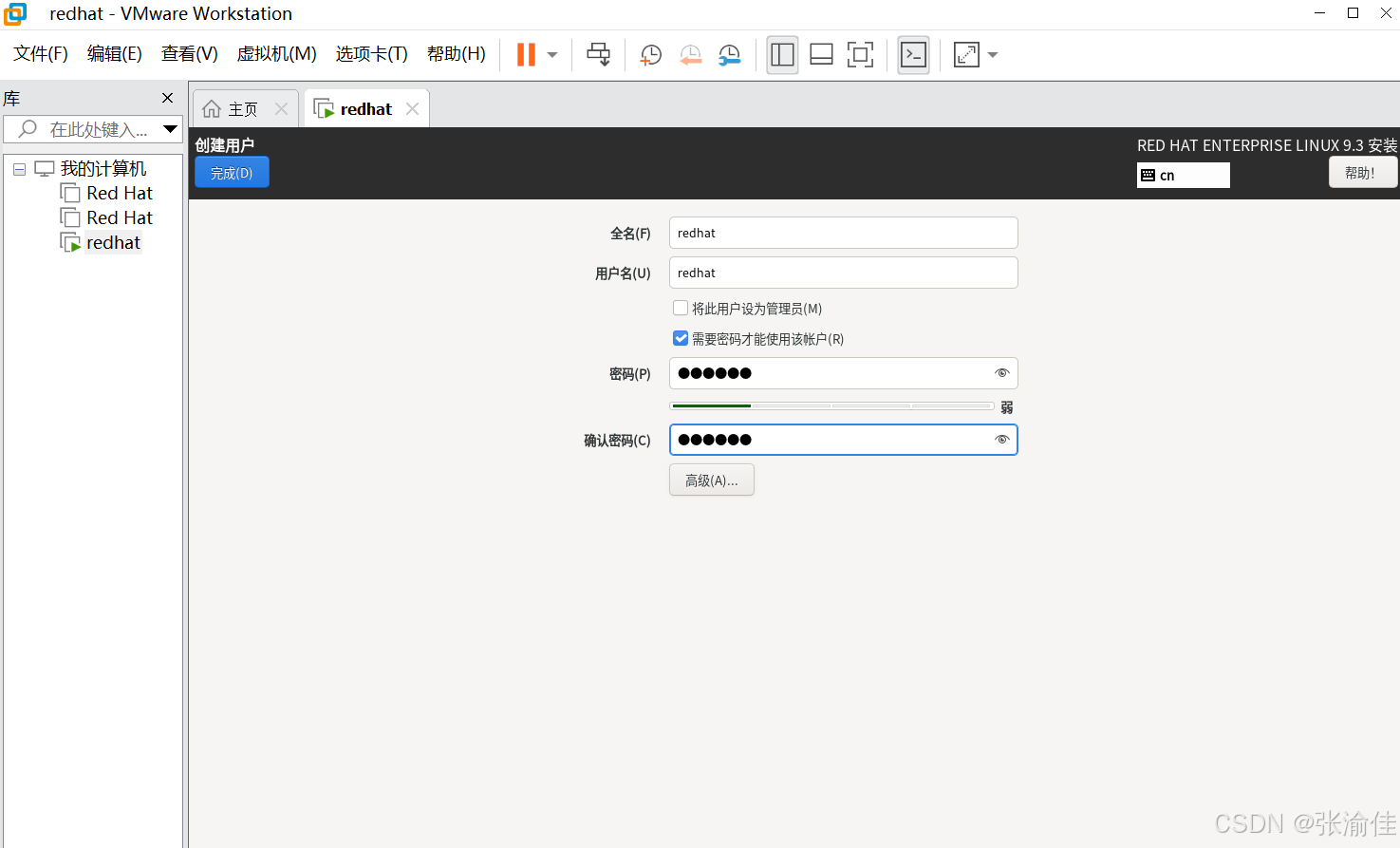Screen dimensions: 1400x848
Task: Reveal the password with the eye icon
Action: [x=1001, y=373]
